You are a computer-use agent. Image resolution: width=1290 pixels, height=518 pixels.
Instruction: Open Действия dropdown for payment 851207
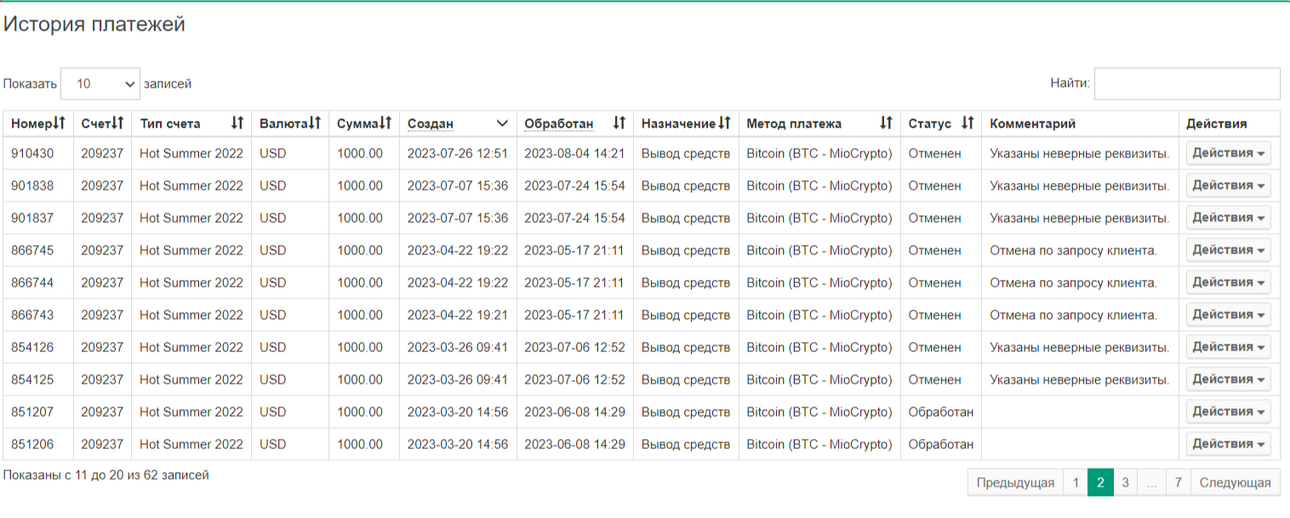pyautogui.click(x=1228, y=411)
